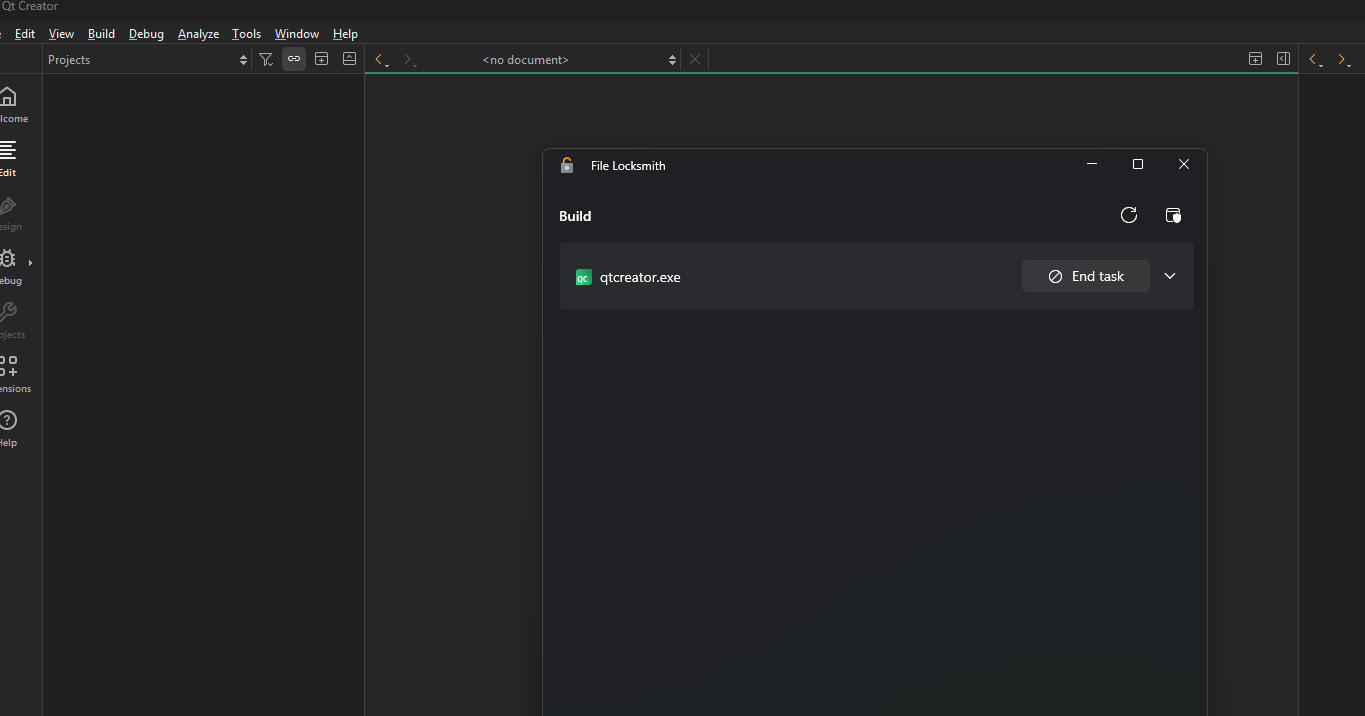This screenshot has width=1365, height=716.
Task: Minimize the File Locksmith window
Action: coord(1092,164)
